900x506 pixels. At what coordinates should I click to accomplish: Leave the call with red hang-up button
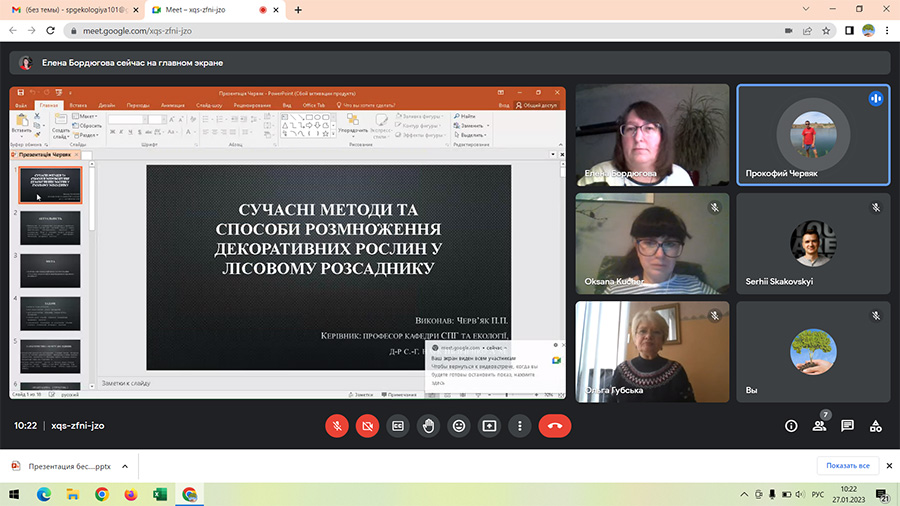[554, 425]
